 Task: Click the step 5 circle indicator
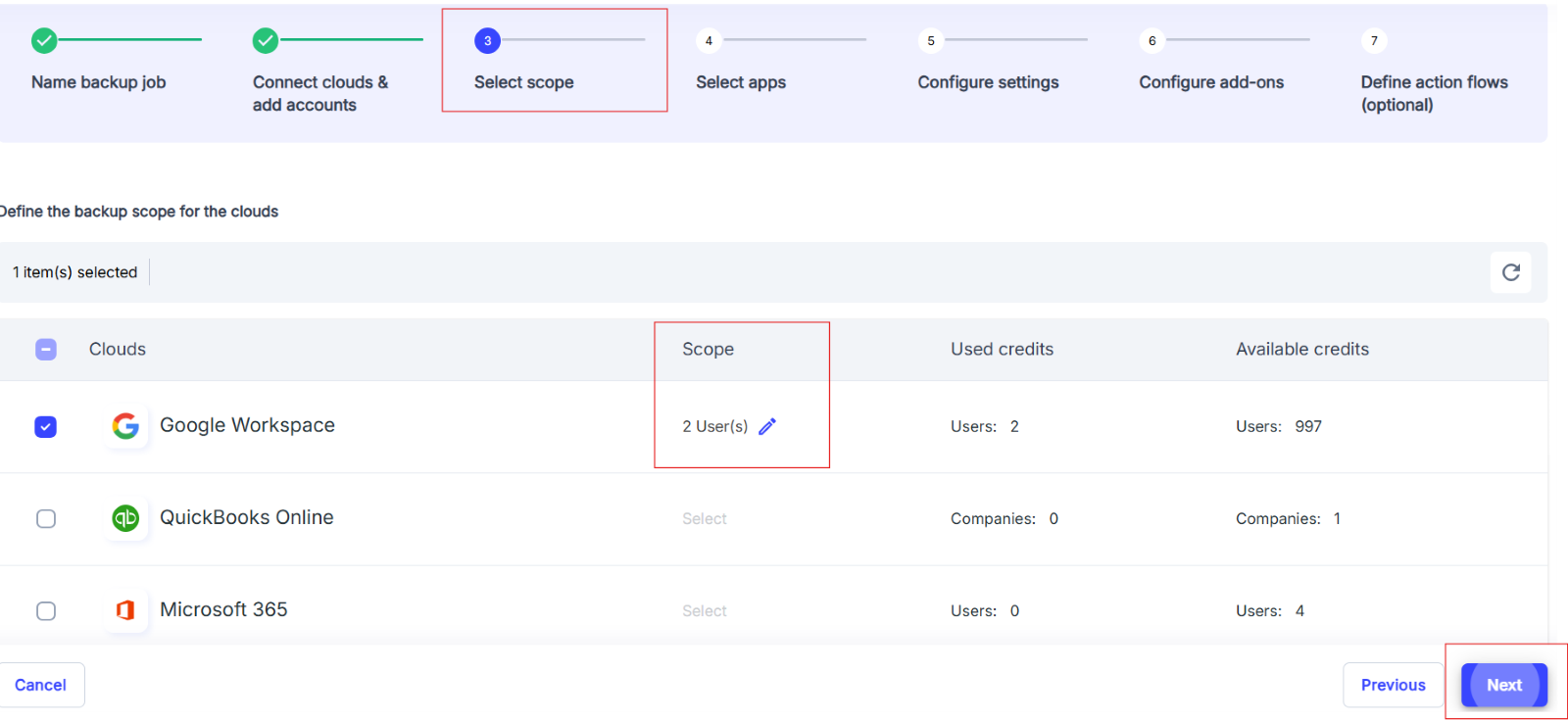point(931,40)
